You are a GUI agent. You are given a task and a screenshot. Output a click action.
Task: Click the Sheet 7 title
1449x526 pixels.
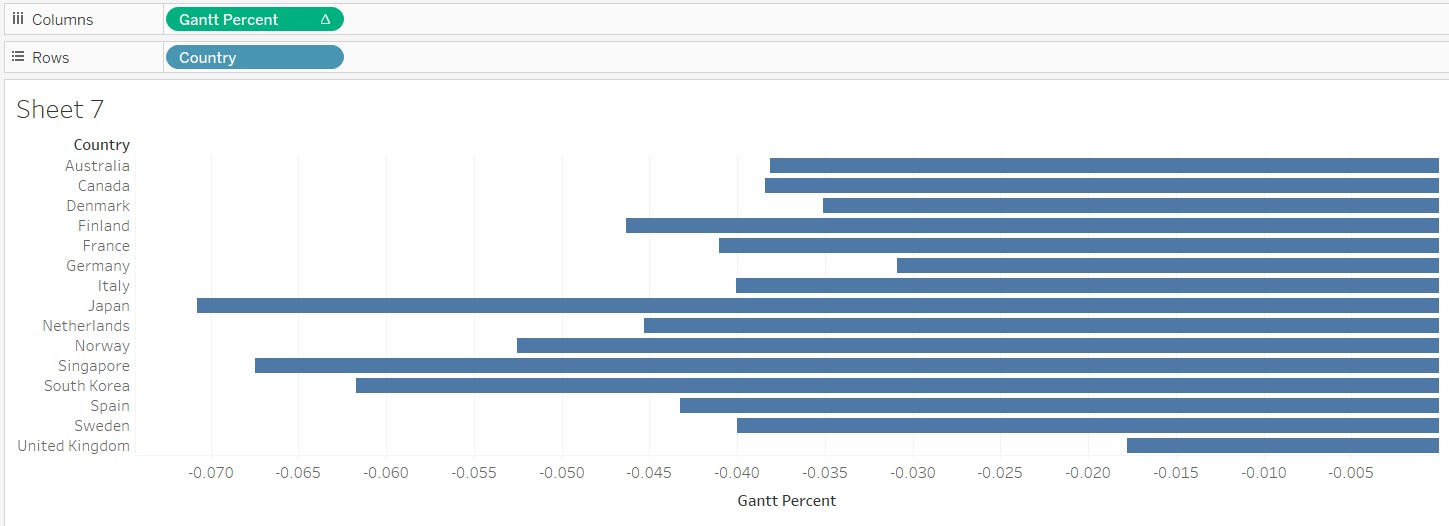[60, 109]
